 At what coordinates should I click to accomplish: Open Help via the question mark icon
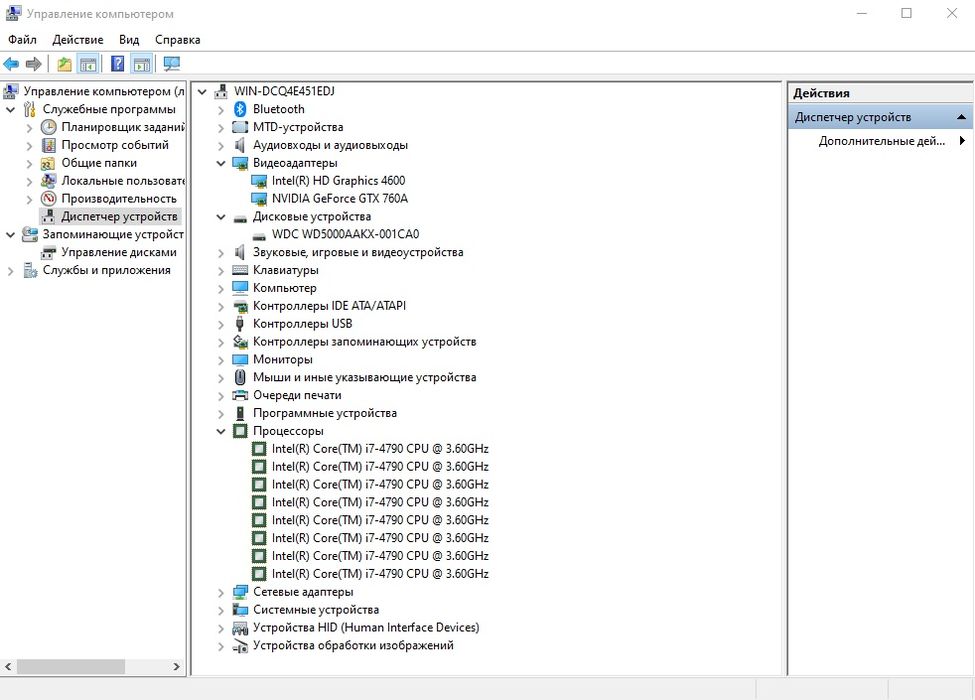coord(117,63)
